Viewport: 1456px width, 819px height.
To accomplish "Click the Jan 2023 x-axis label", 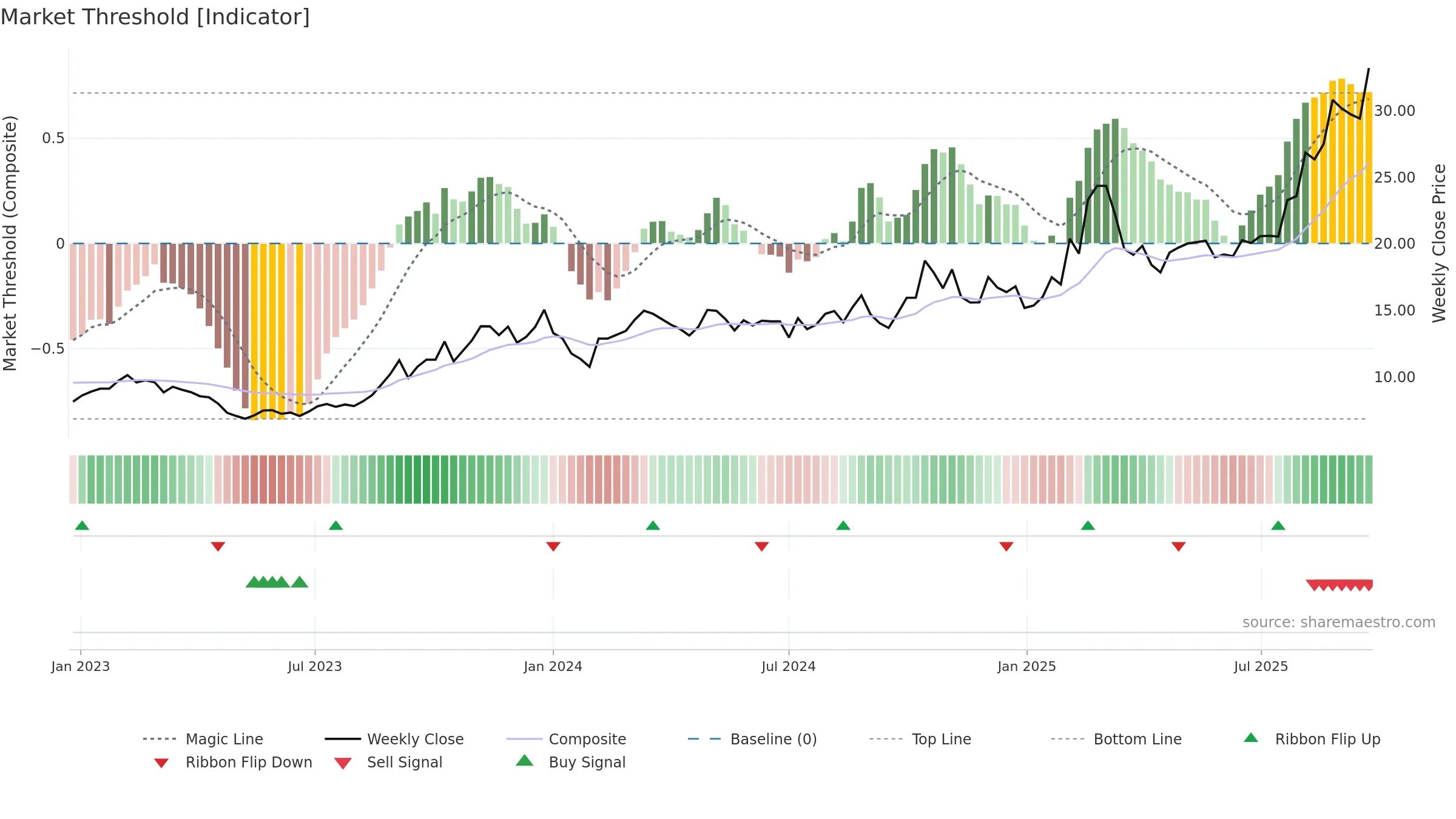I will [x=81, y=666].
